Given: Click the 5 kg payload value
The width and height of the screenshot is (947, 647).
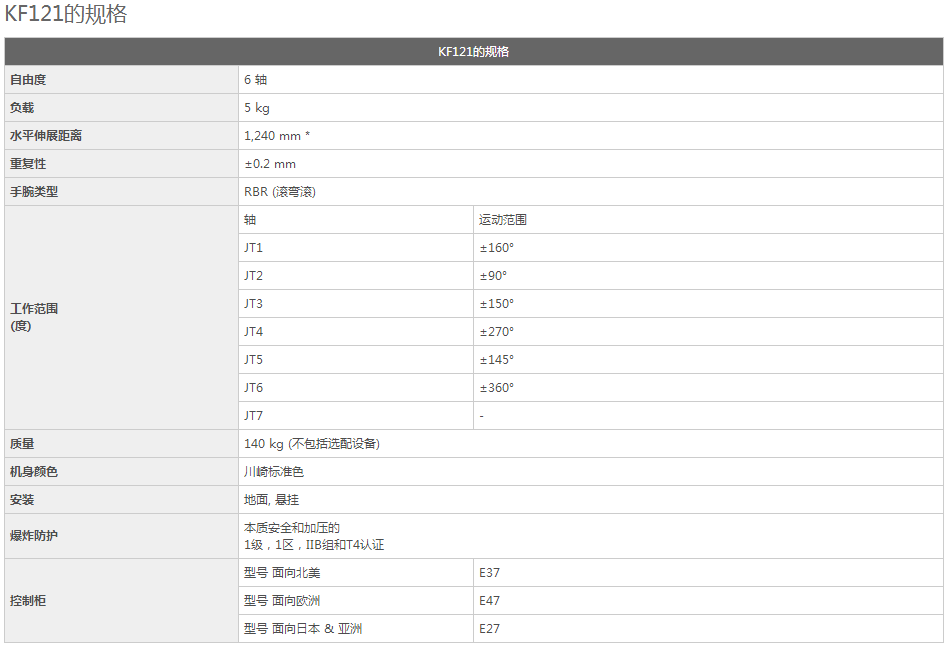Looking at the screenshot, I should pyautogui.click(x=257, y=107).
